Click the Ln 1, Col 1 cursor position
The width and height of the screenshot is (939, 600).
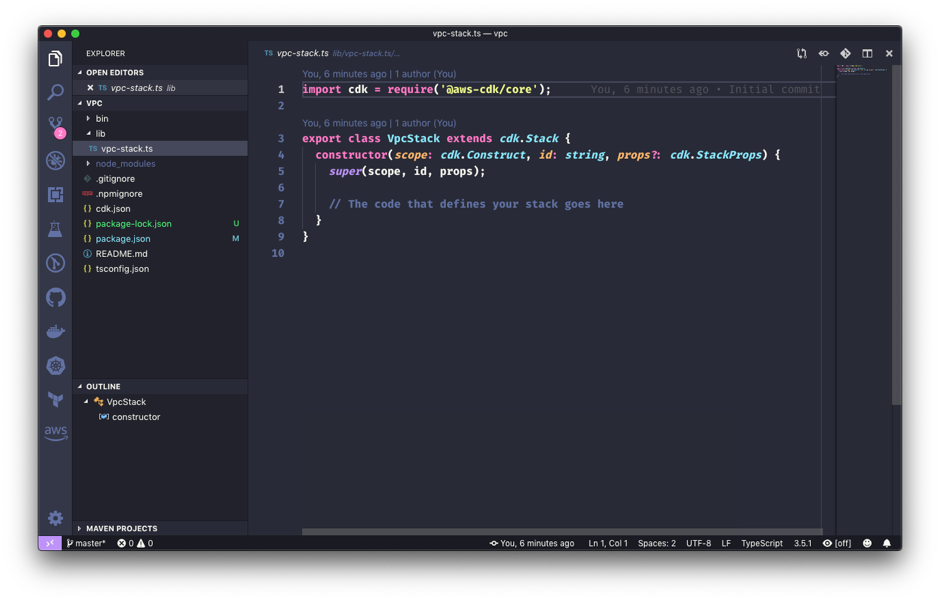click(x=608, y=543)
